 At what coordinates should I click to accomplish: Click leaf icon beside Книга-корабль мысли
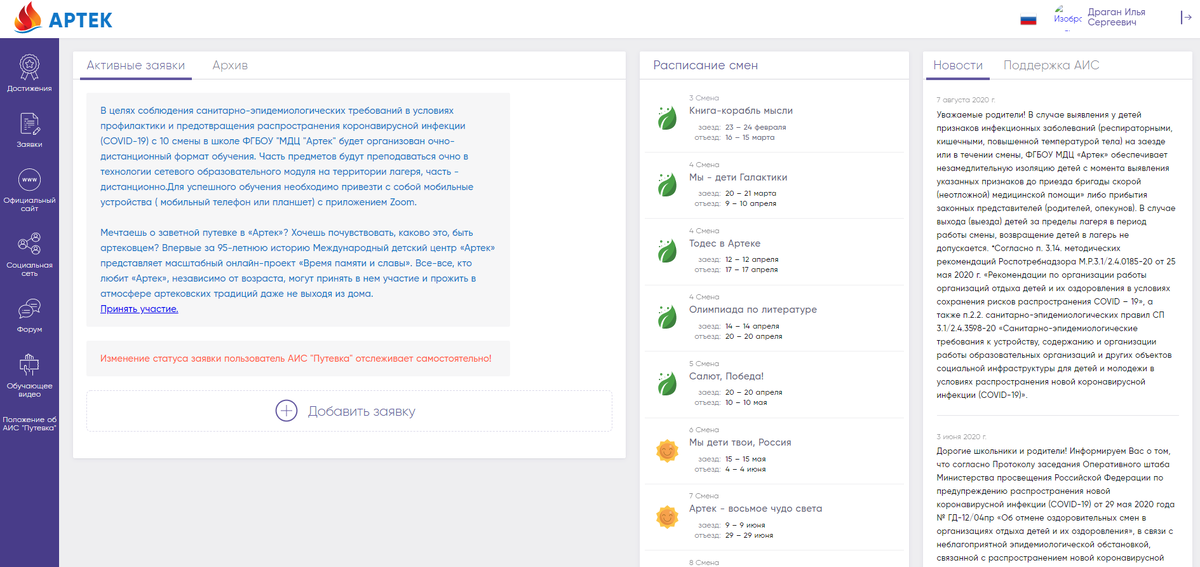pos(666,116)
